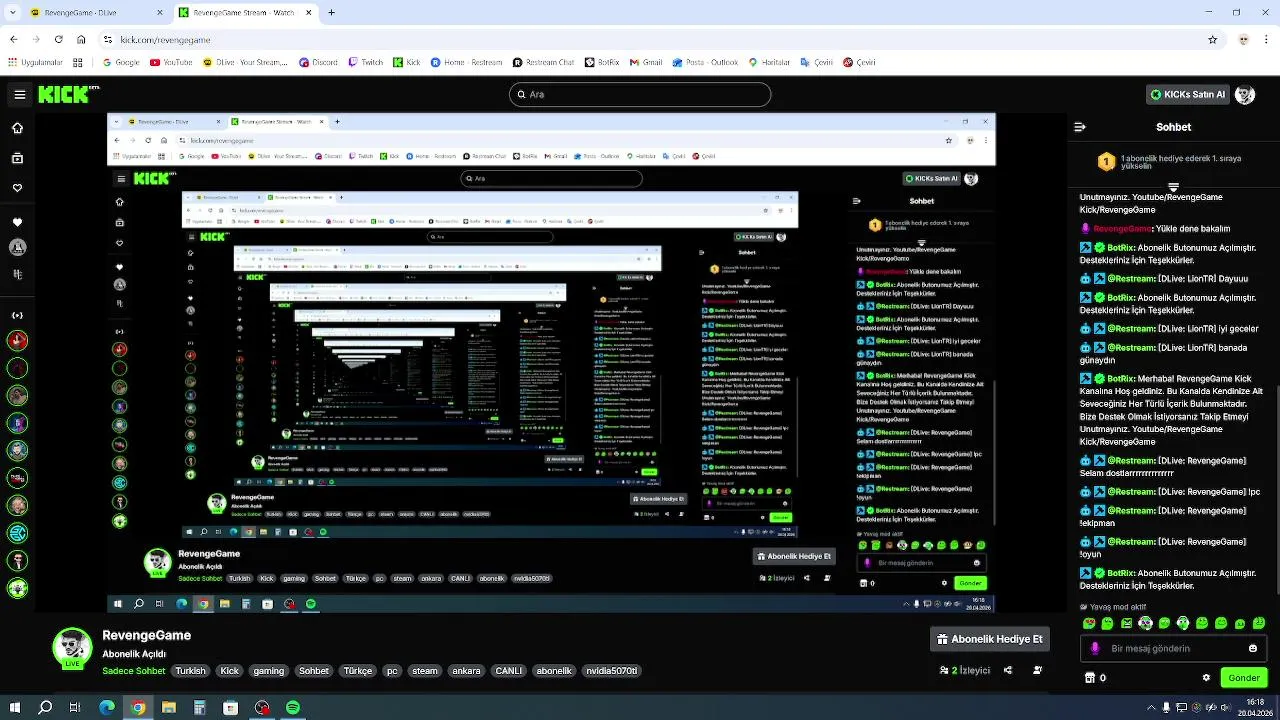Share the stream via share icon

(1008, 670)
